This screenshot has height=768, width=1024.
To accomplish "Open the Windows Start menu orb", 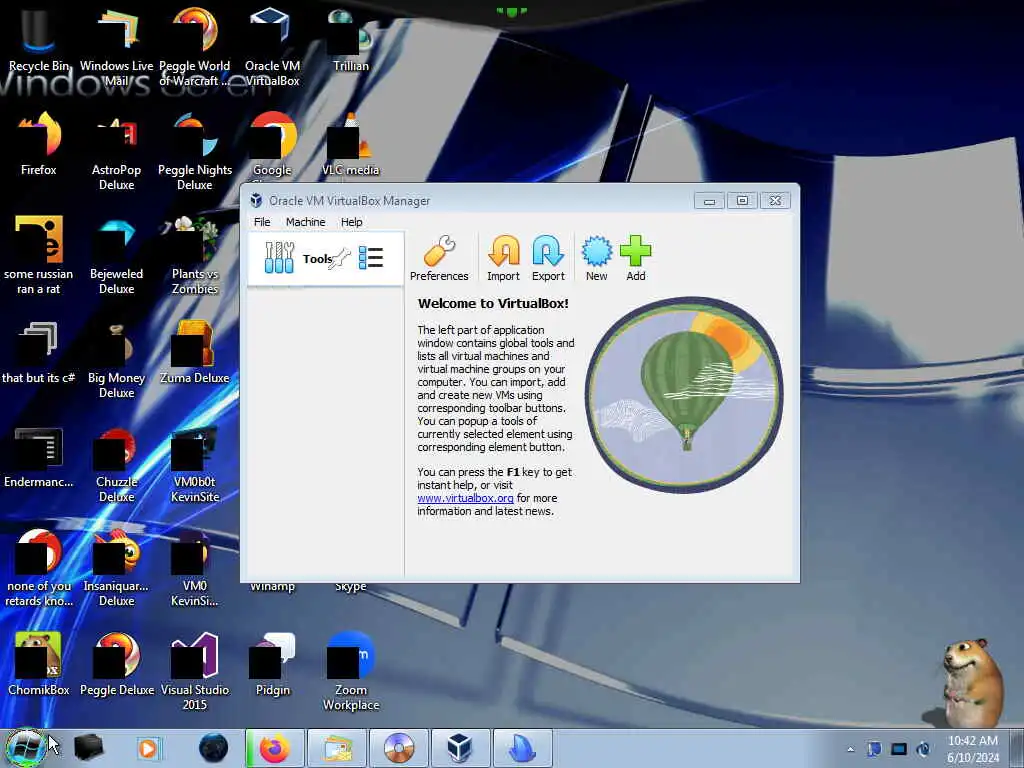I will [x=26, y=748].
